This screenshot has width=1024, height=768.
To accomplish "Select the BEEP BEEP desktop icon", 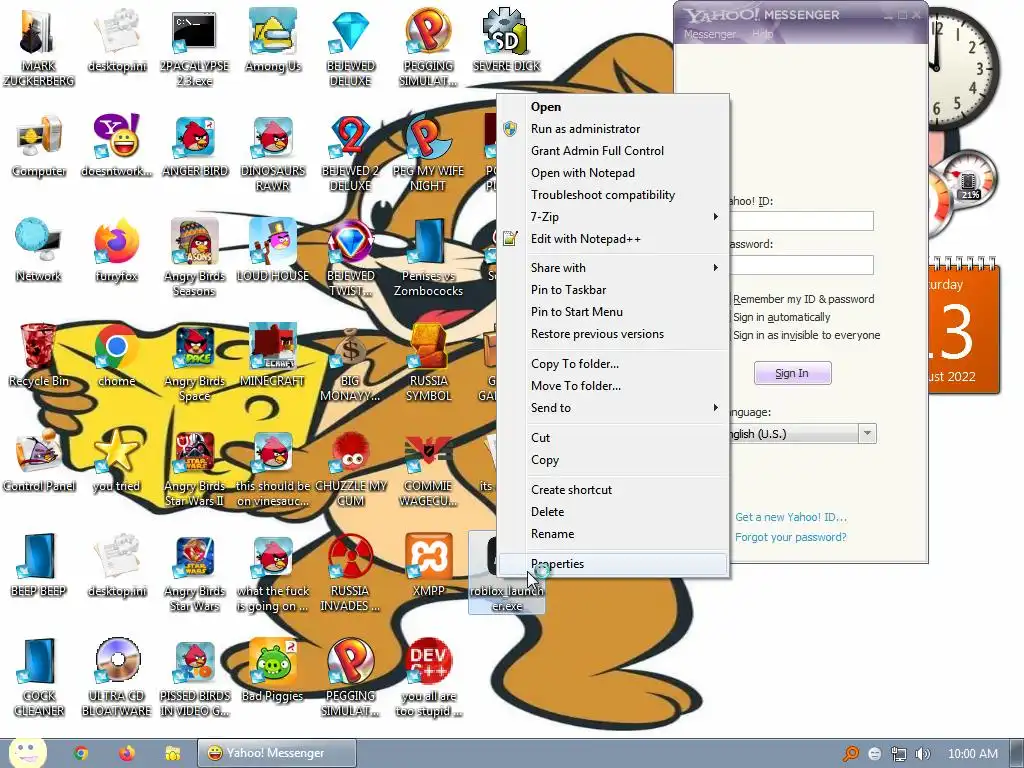I will [38, 558].
